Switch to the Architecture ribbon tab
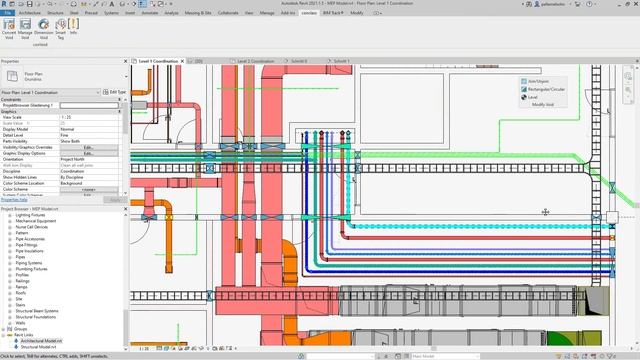The height and width of the screenshot is (360, 640). tap(30, 13)
